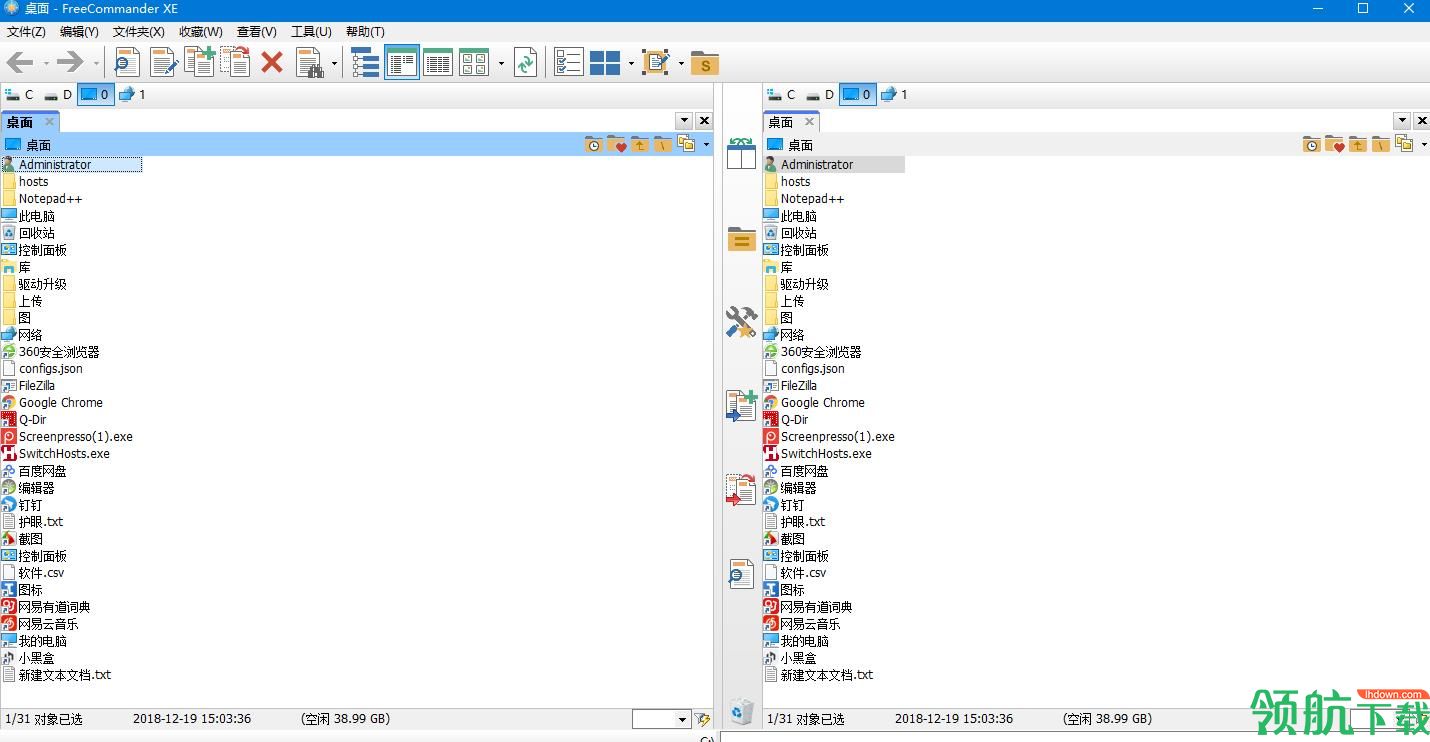The image size is (1430, 742).
Task: Click the Move files toolbar icon
Action: (x=235, y=63)
